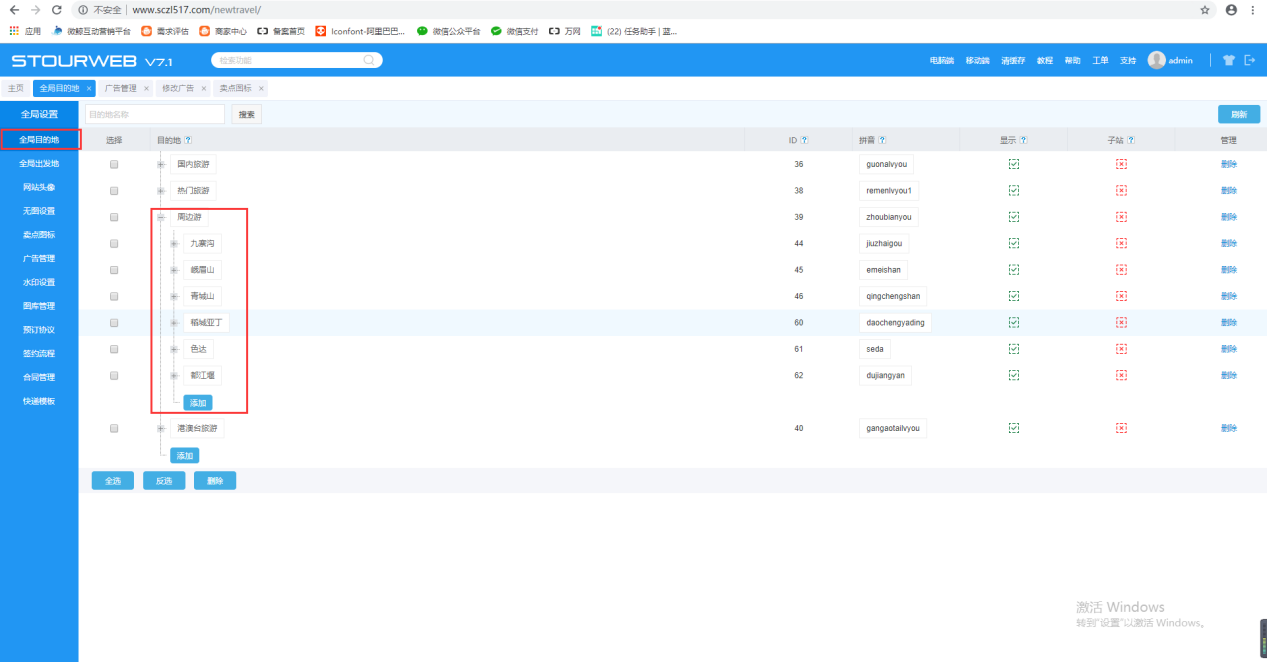Expand the 九寨沟 sub-destination node
The image size is (1267, 662).
[x=174, y=244]
